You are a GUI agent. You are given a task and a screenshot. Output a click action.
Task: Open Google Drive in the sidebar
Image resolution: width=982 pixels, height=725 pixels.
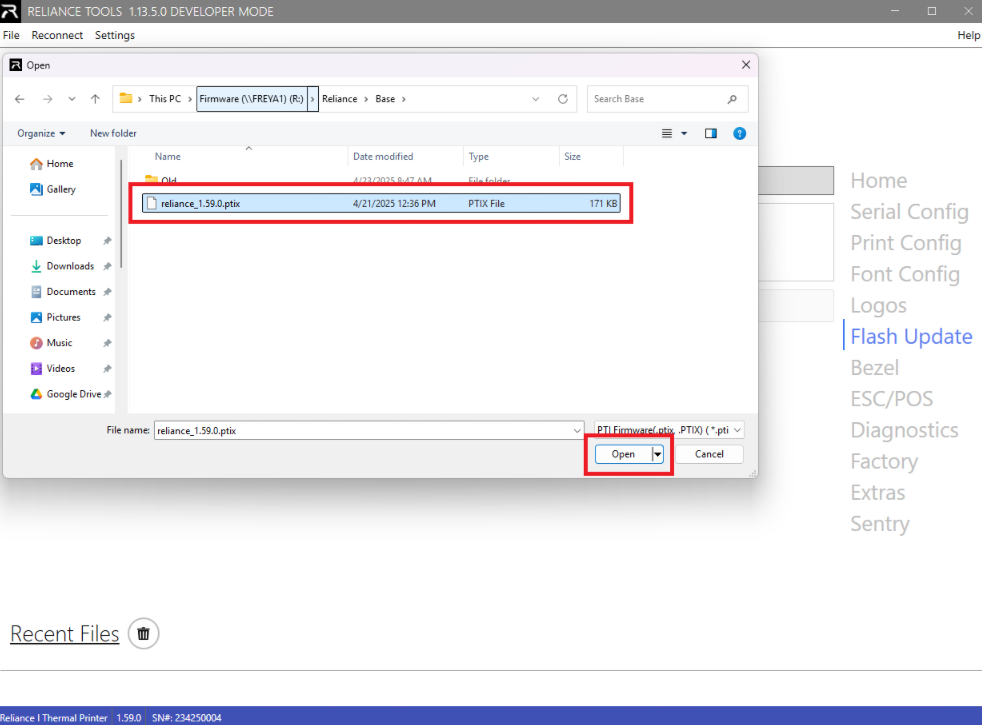tap(73, 394)
